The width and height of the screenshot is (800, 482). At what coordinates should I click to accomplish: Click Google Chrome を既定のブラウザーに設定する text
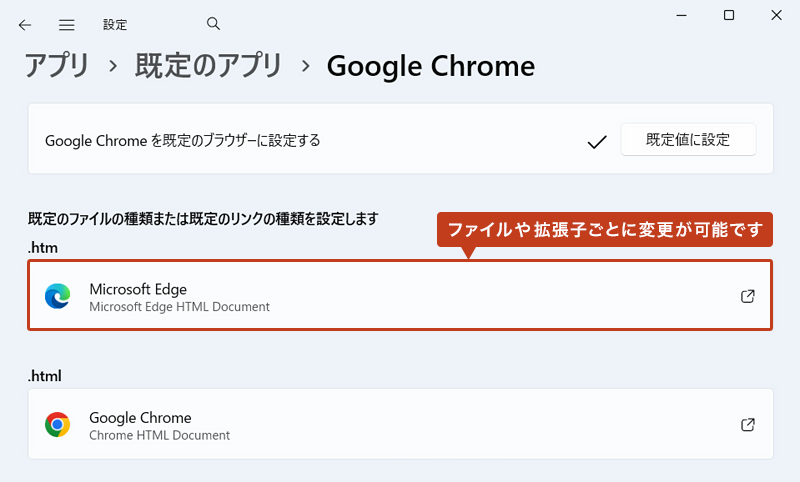[183, 140]
